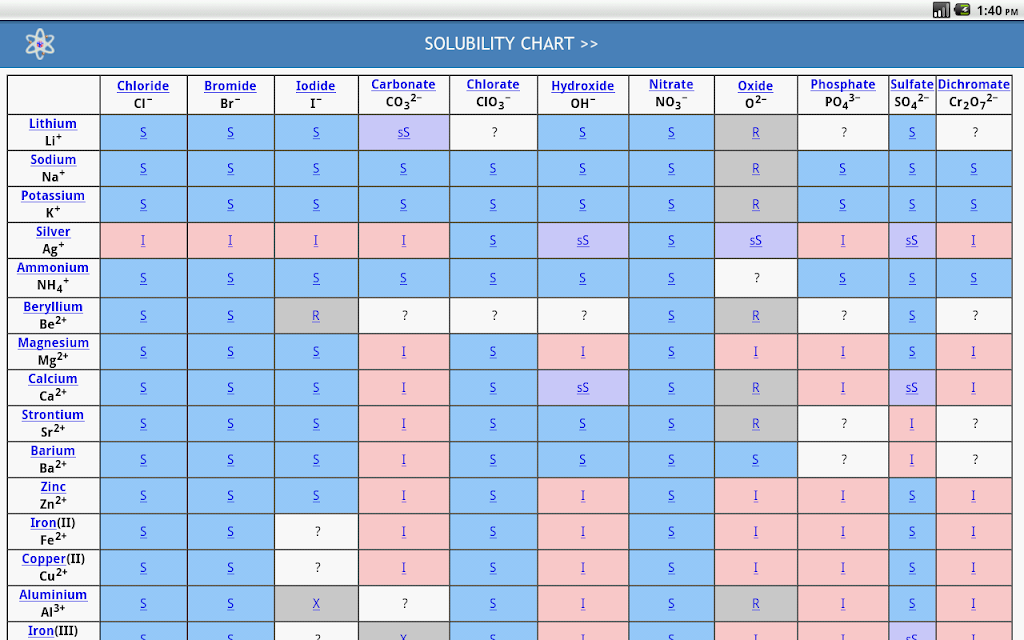Select the Beryllium element link

tap(53, 306)
